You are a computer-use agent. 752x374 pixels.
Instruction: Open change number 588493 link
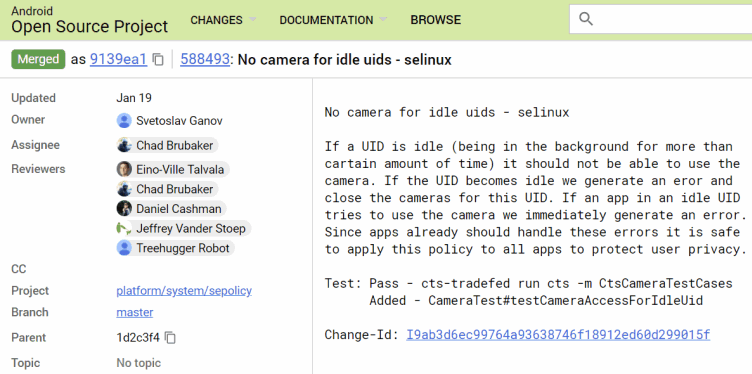point(205,59)
